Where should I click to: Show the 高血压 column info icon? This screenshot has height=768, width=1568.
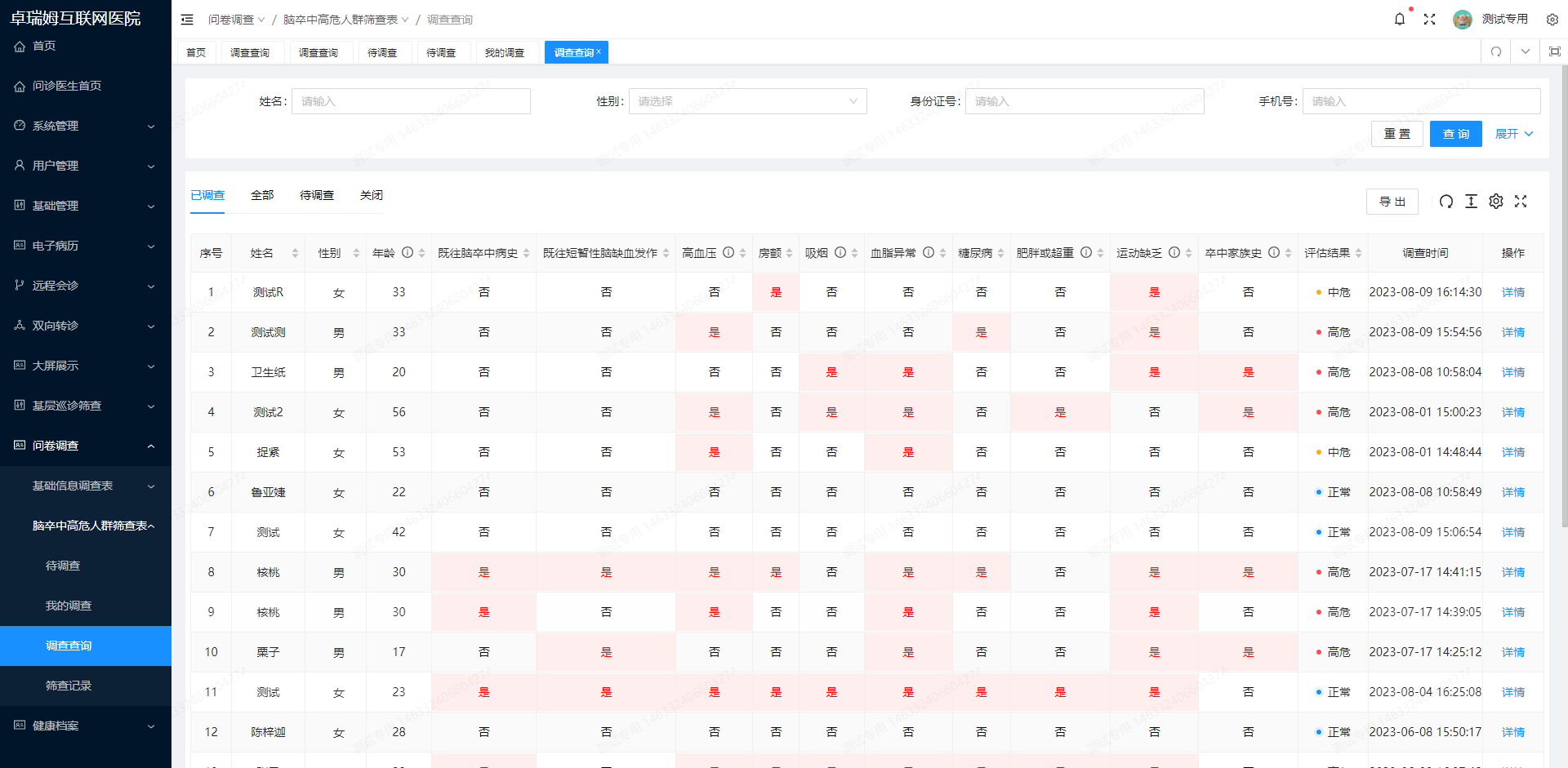click(728, 253)
